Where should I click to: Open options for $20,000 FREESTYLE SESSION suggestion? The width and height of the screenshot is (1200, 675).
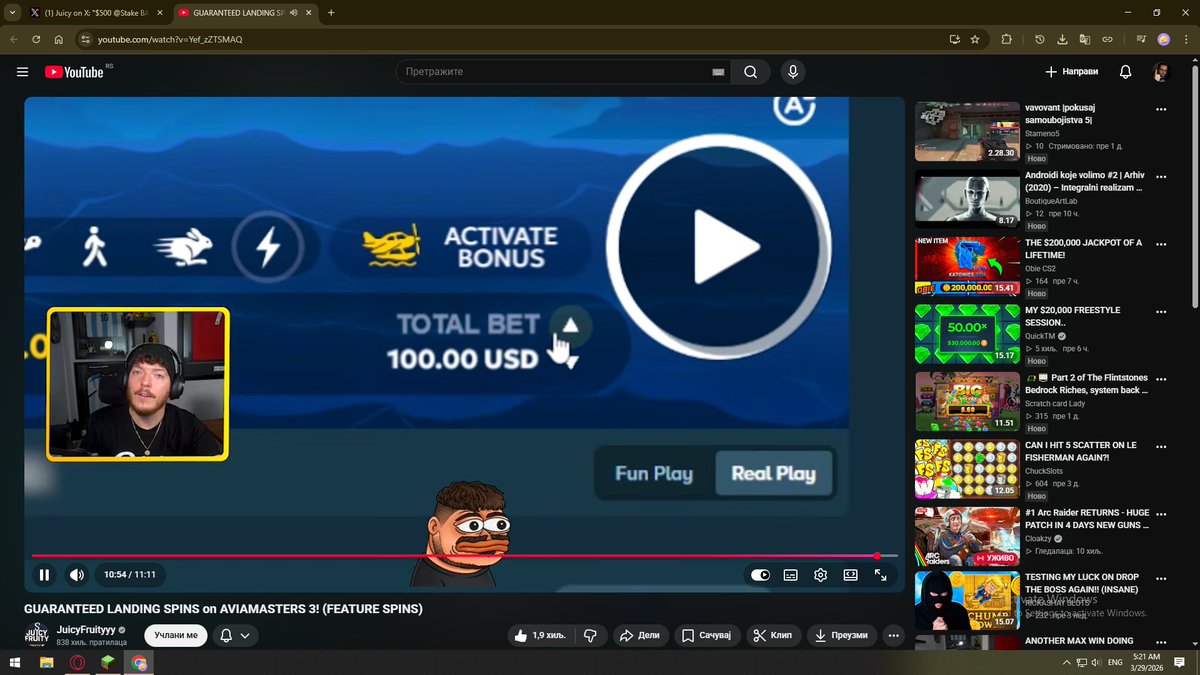(x=1161, y=311)
